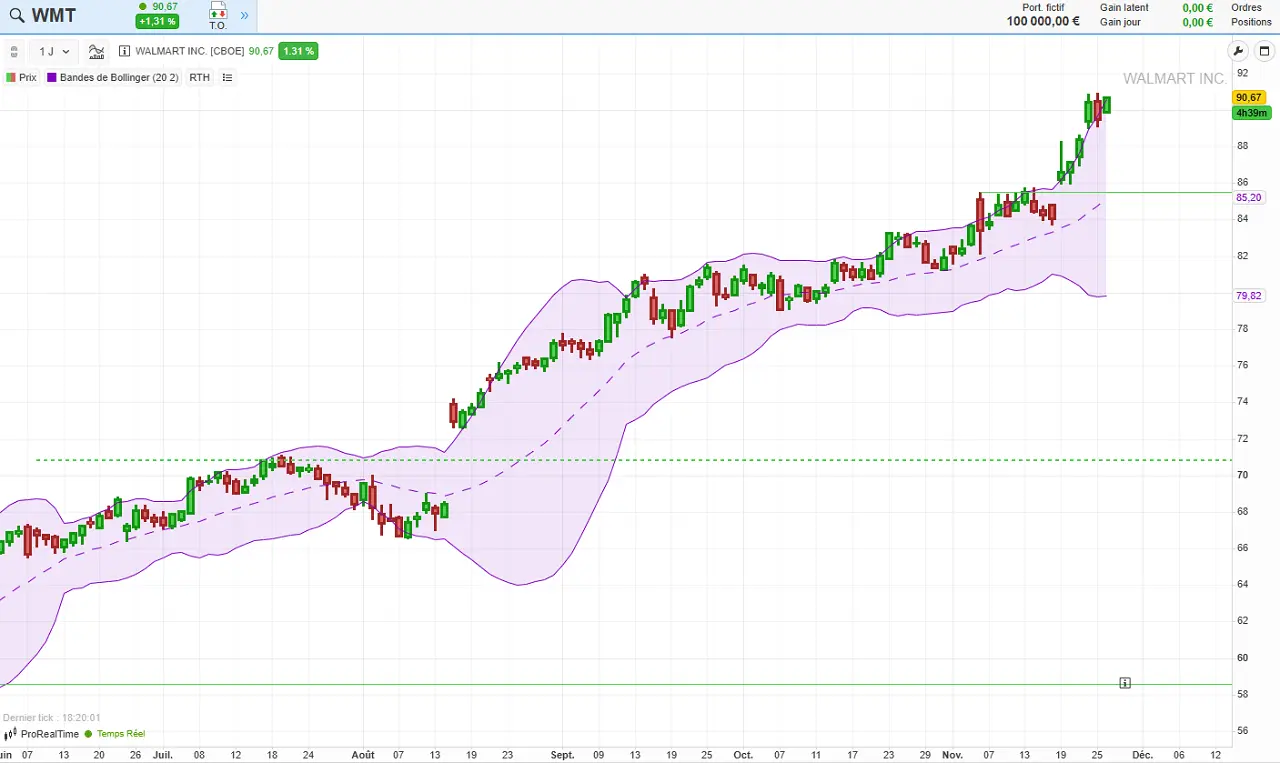Open the indicators icon next to timeframe
This screenshot has width=1280, height=763.
[x=96, y=51]
